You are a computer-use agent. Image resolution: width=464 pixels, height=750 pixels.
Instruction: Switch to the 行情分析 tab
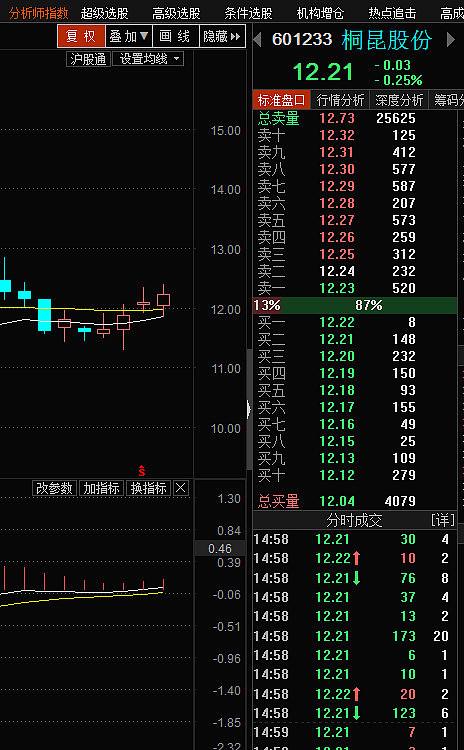click(341, 100)
